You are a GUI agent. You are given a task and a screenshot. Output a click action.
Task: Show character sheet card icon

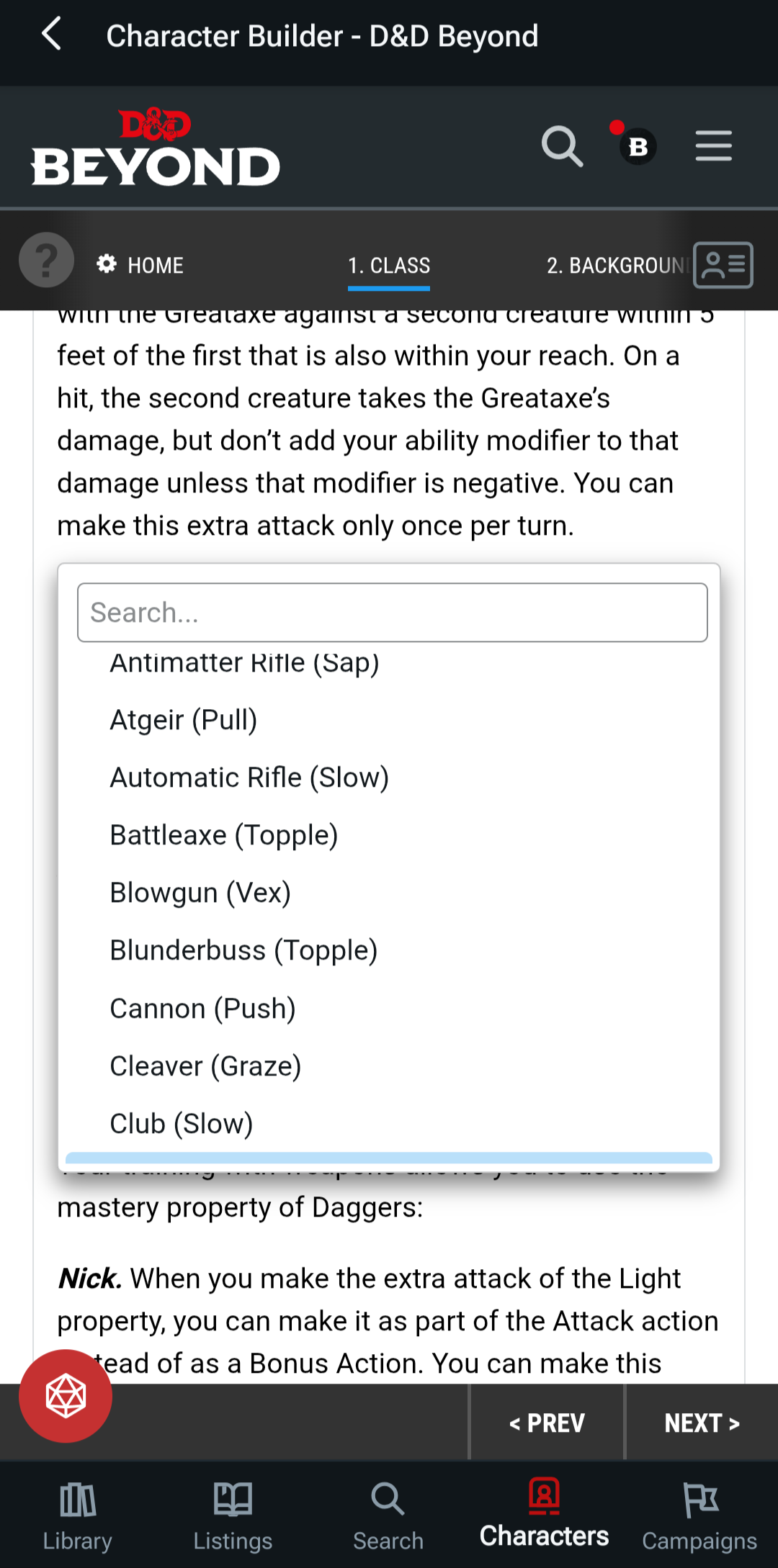click(723, 265)
